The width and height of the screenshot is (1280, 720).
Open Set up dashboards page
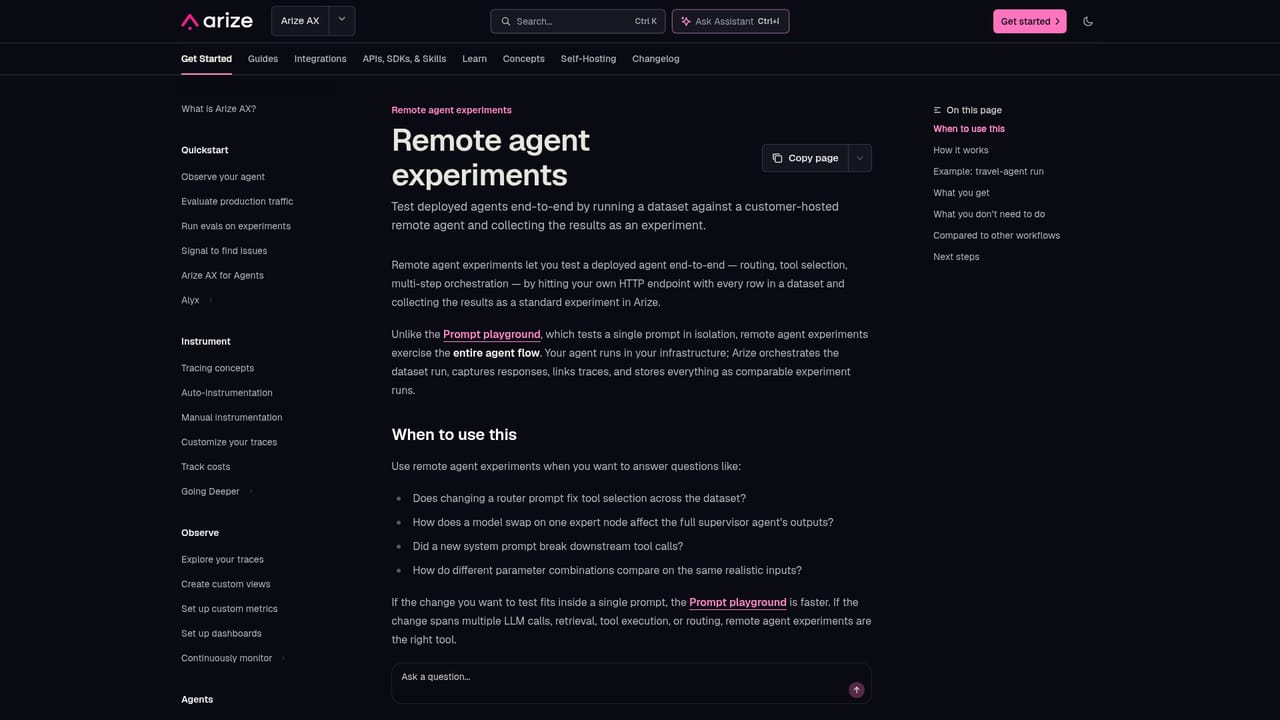pyautogui.click(x=221, y=634)
